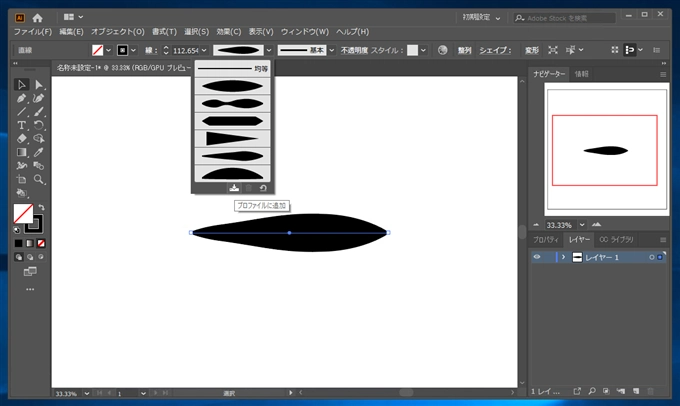Switch to the プロパティ tab
Viewport: 680px width, 406px height.
[546, 239]
